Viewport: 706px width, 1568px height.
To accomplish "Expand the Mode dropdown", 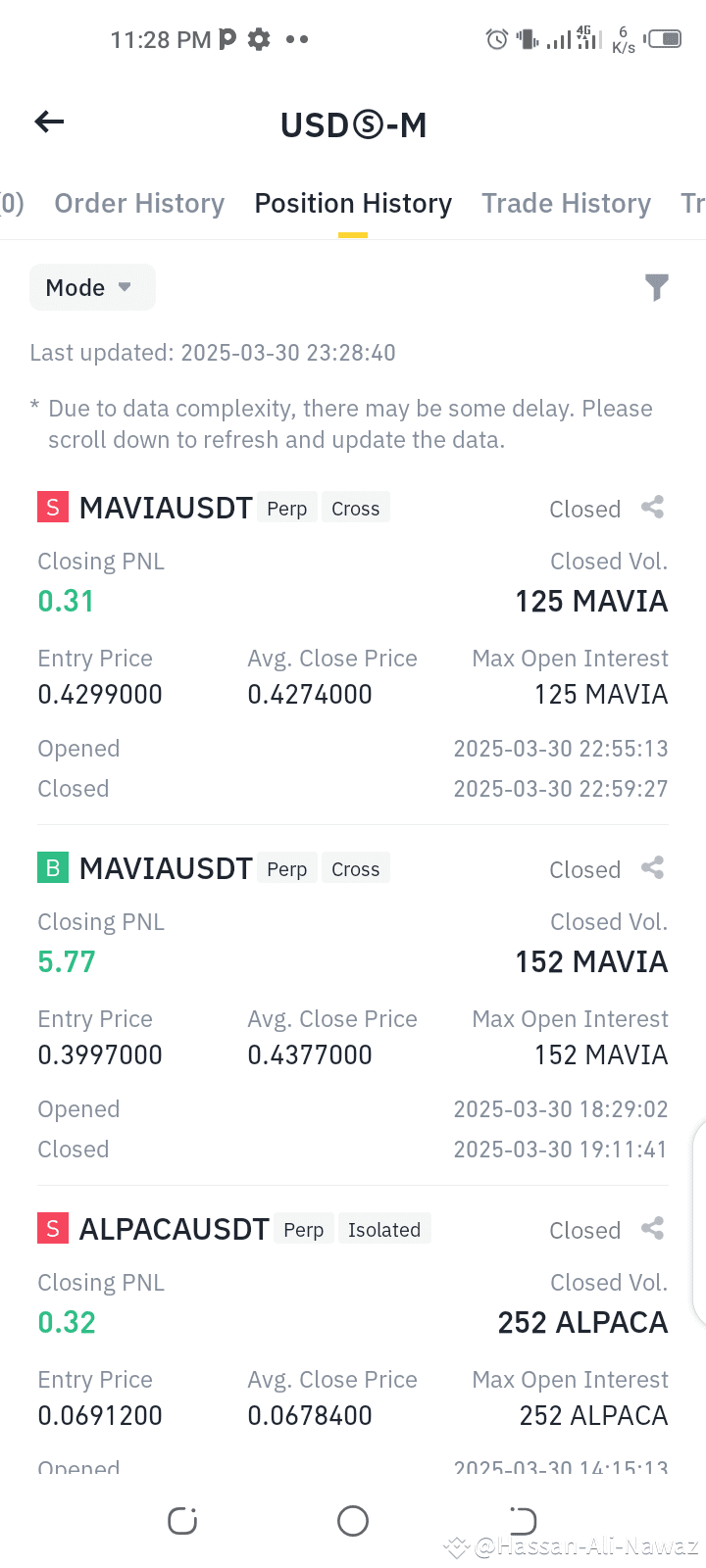I will pos(92,287).
